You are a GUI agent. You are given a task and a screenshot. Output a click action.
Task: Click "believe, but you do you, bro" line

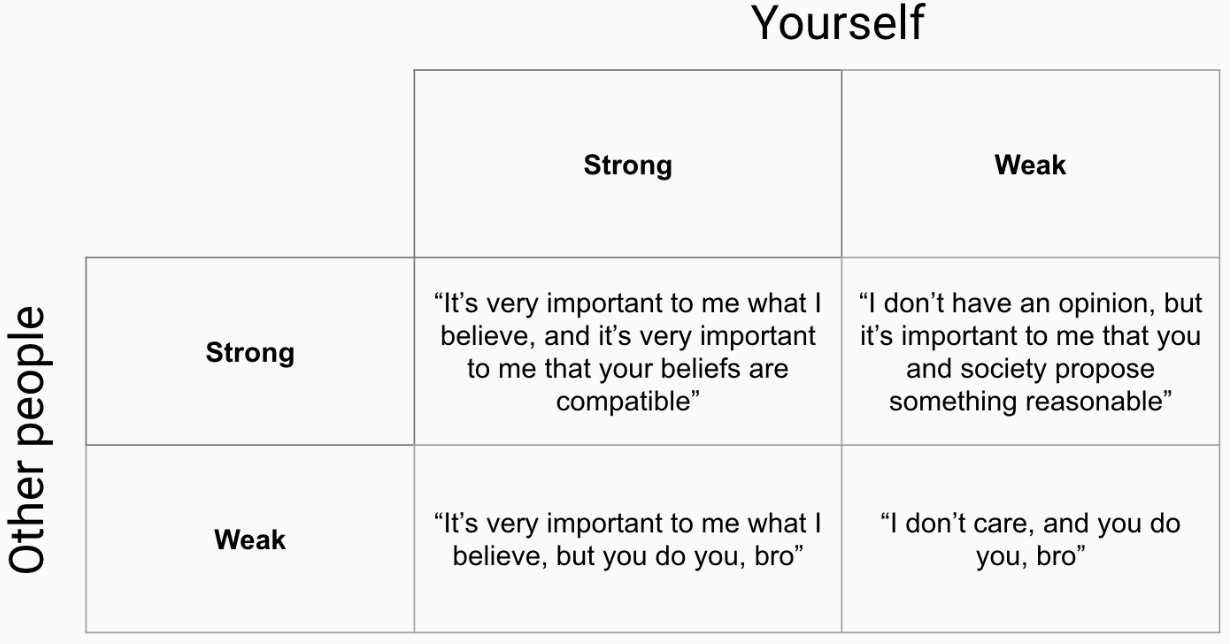pos(628,556)
